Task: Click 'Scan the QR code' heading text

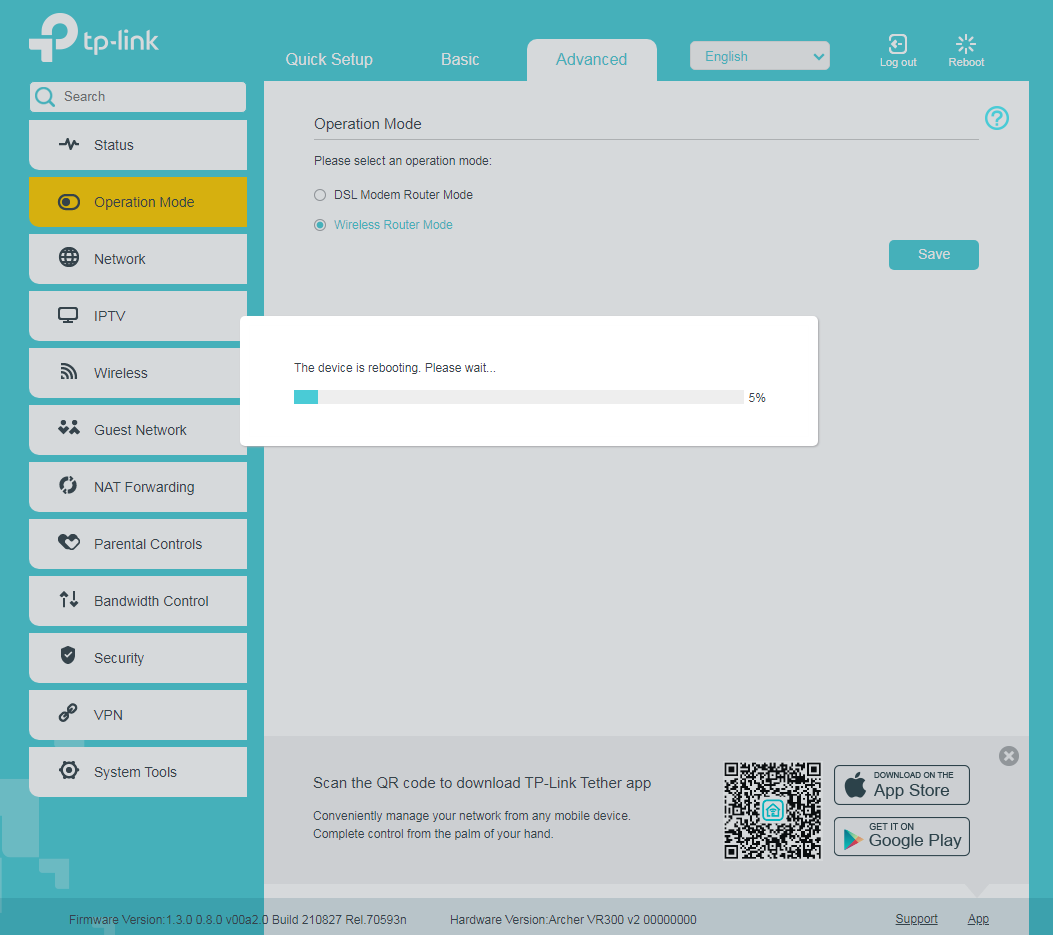Action: 482,783
